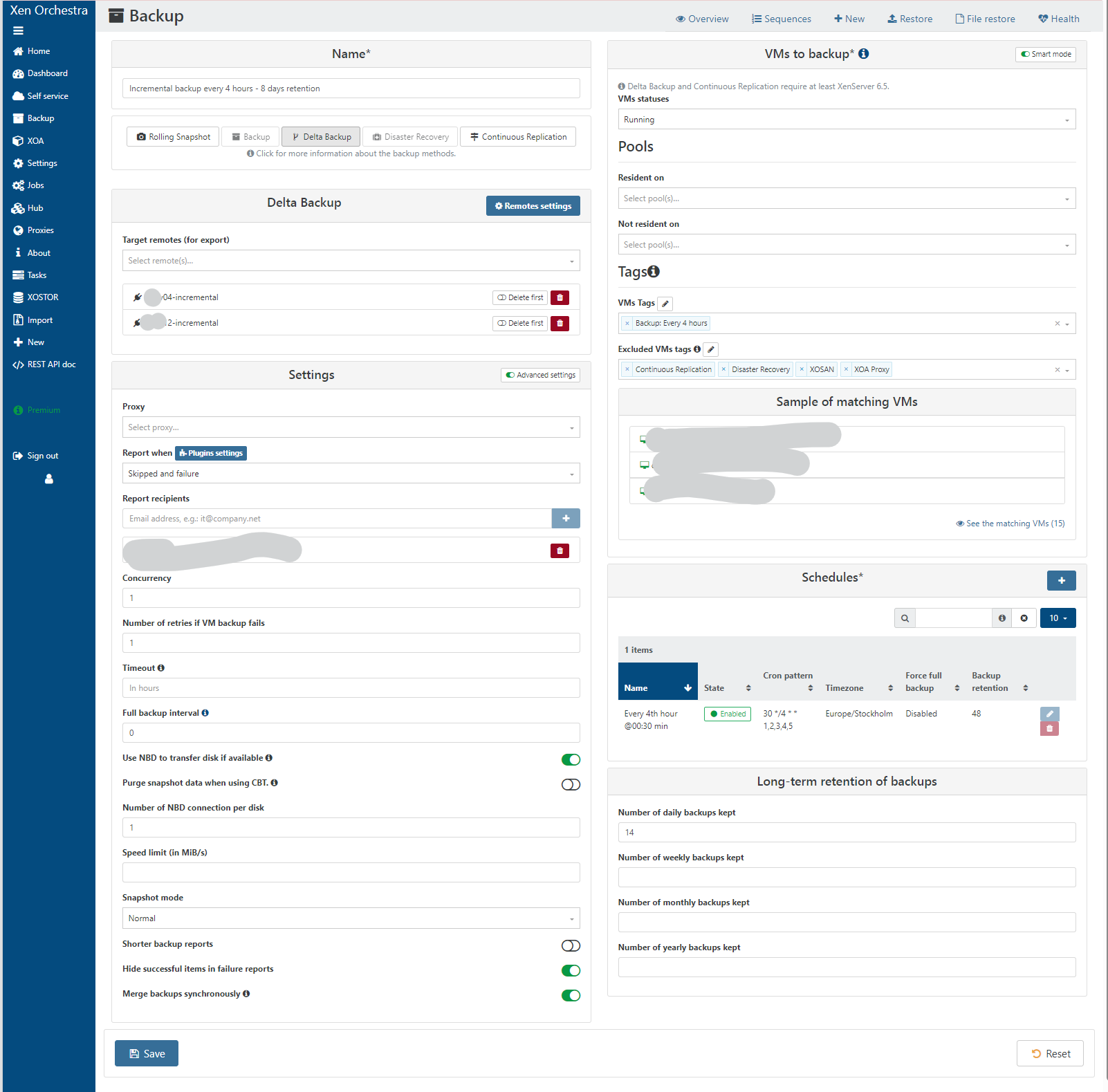Click the user profile icon in sidebar
Screen dimensions: 1108x1092
(x=49, y=479)
